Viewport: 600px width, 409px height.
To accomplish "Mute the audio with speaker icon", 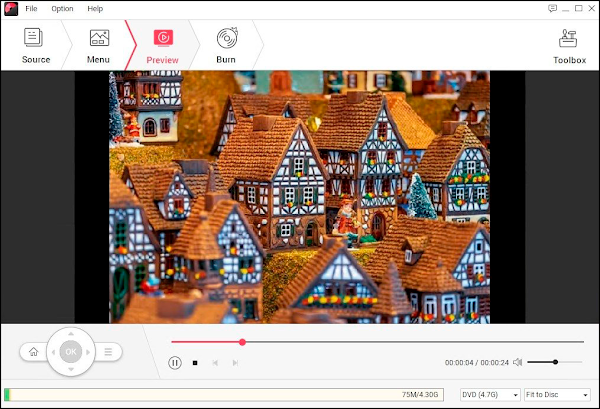I will [517, 362].
